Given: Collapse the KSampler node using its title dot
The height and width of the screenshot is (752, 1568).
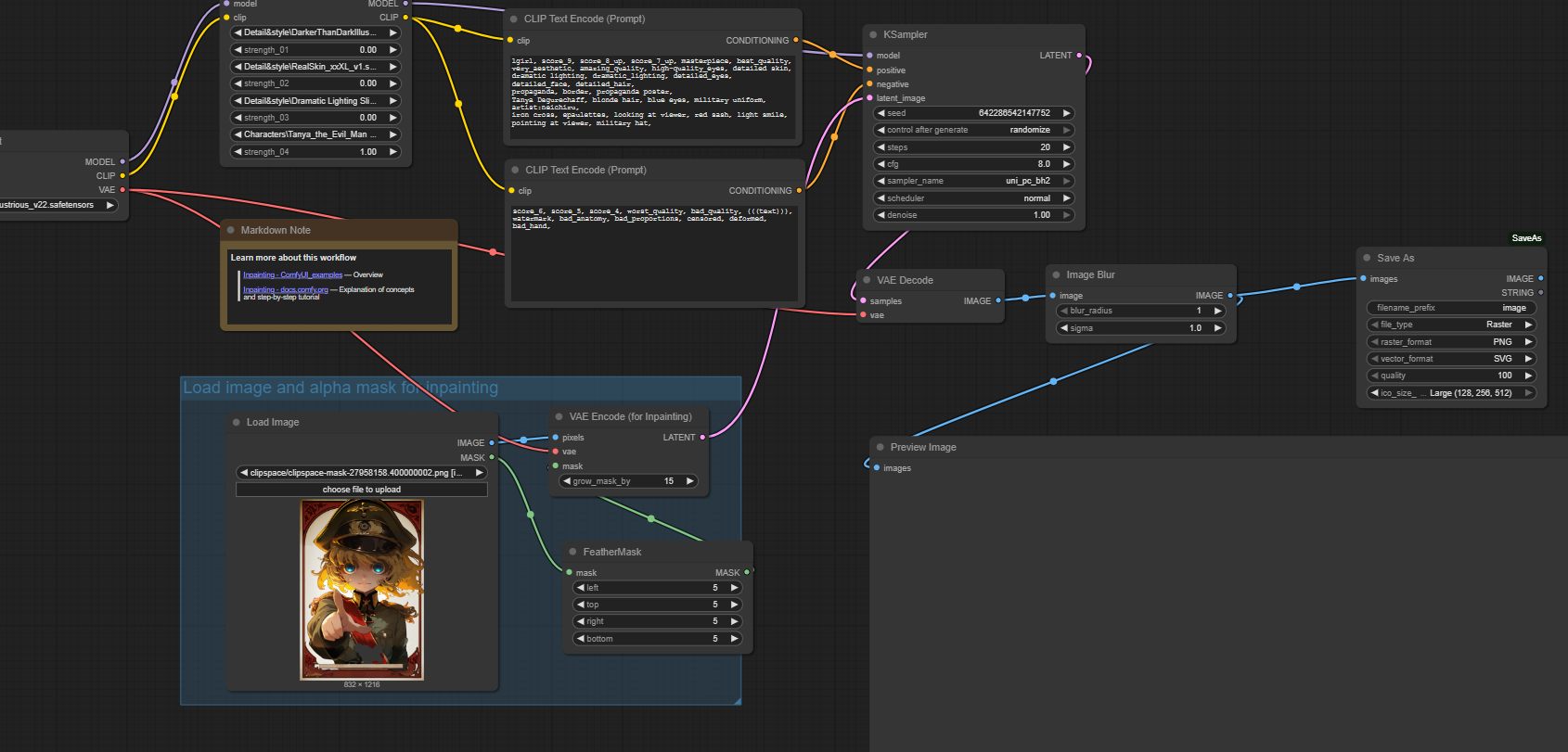Looking at the screenshot, I should (873, 34).
